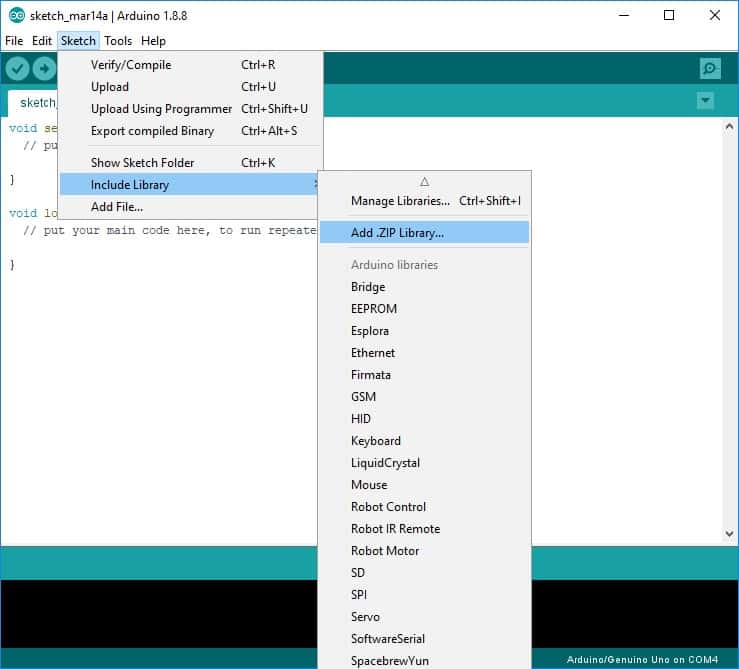Include the Robot IR Remote library
The width and height of the screenshot is (739, 669).
[424, 529]
